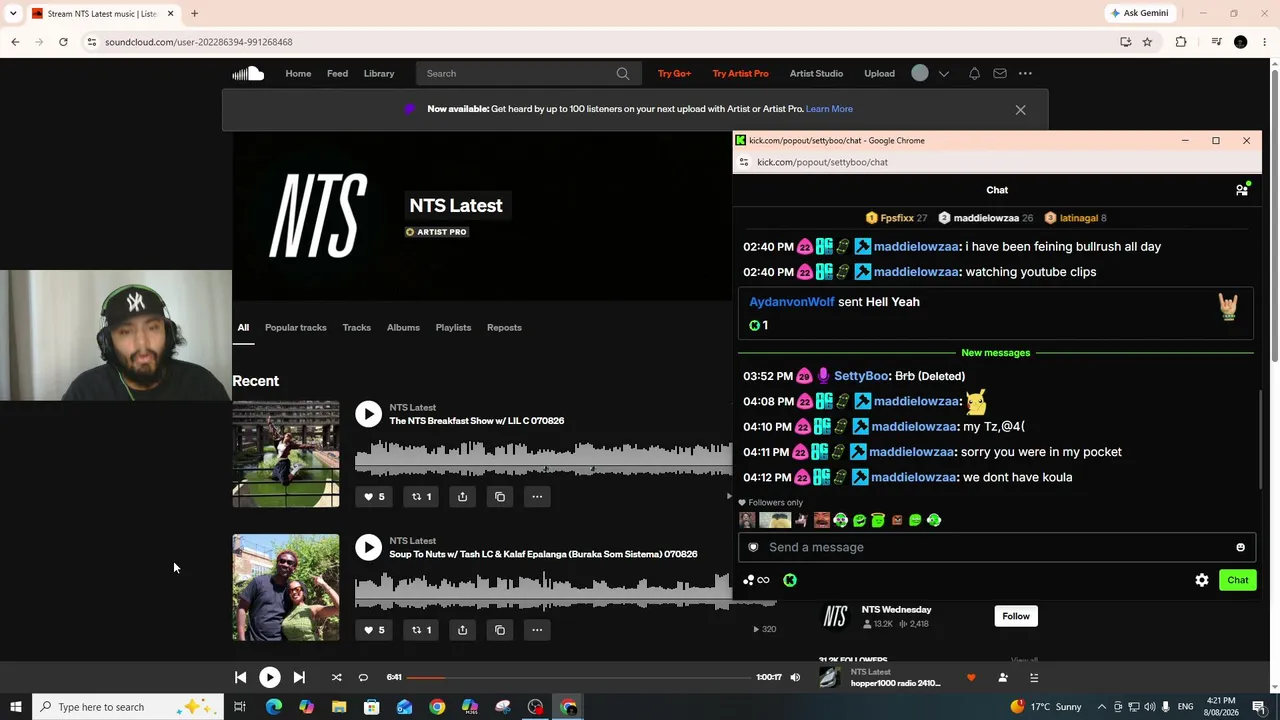1280x720 pixels.
Task: Skip to previous track in player
Action: [241, 677]
